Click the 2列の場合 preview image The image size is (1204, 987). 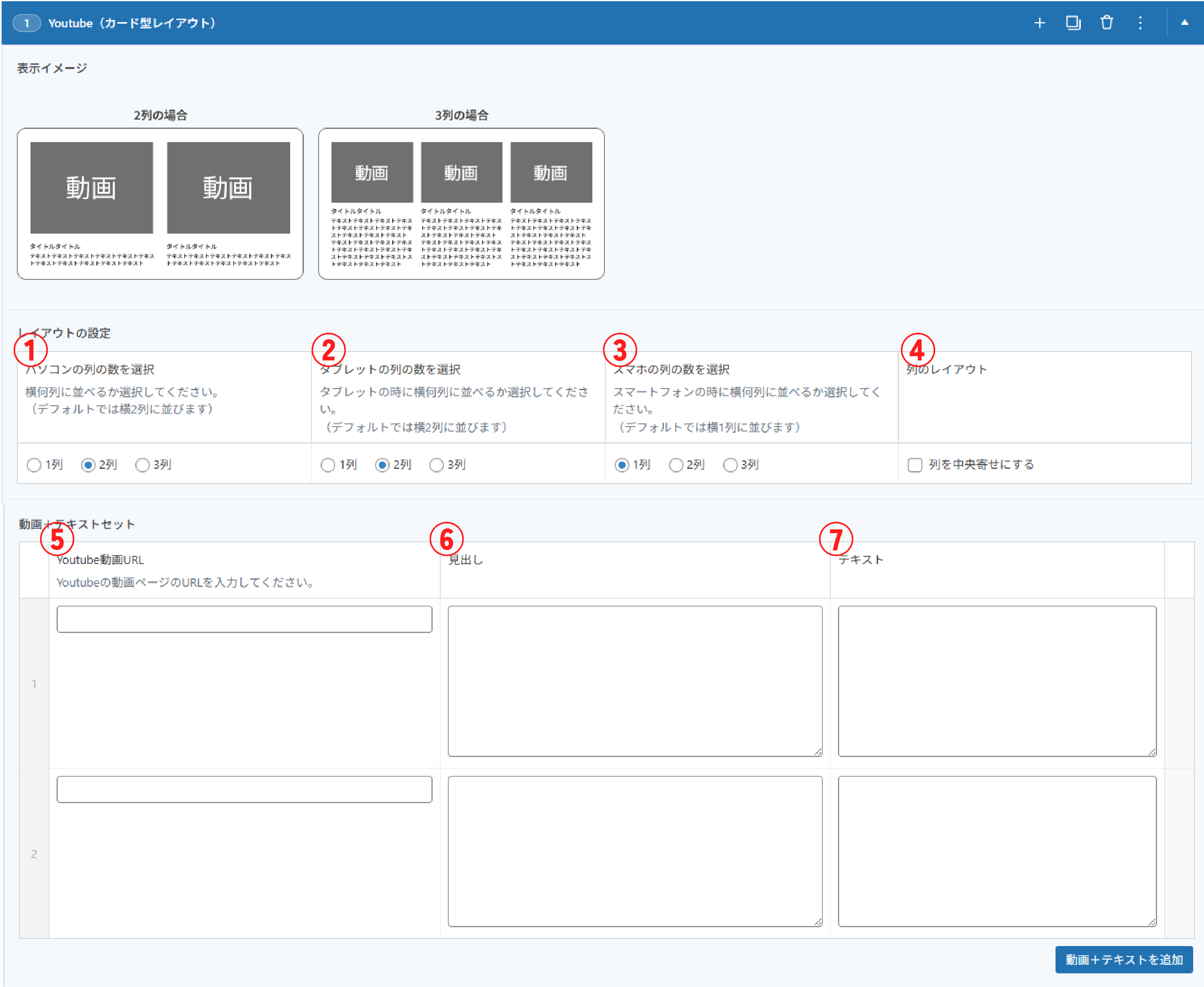coord(160,204)
